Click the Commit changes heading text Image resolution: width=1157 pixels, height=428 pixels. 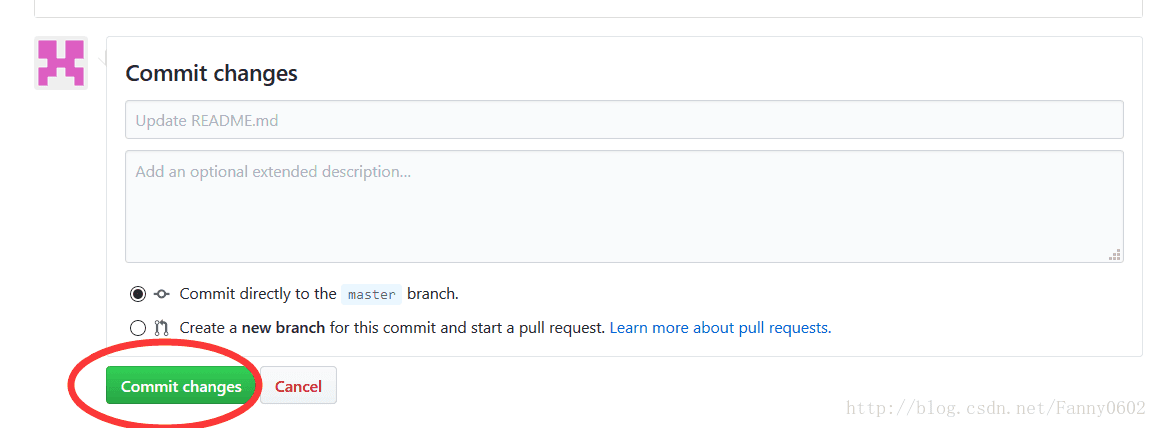[212, 73]
